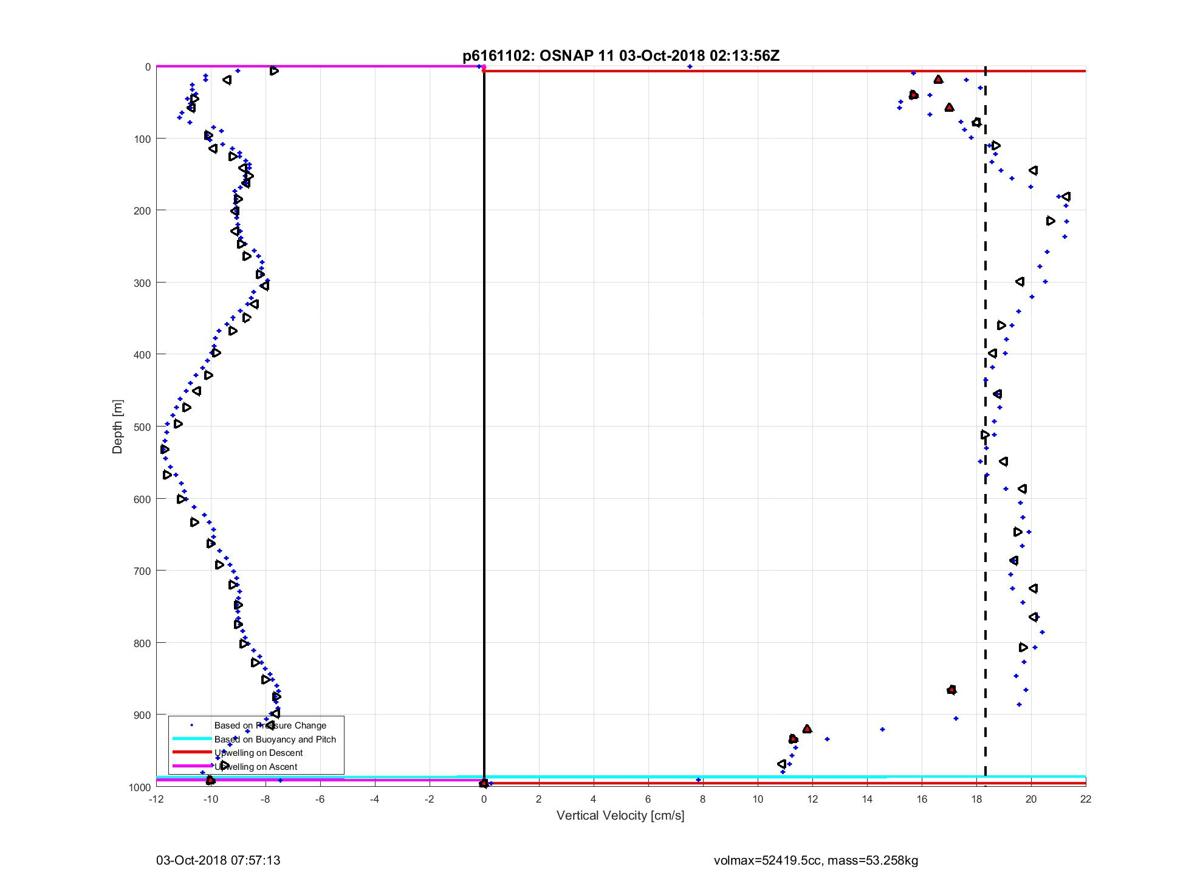Screen dimensions: 1200x885
Task: Click the velocity tick label 14
Action: (x=867, y=800)
